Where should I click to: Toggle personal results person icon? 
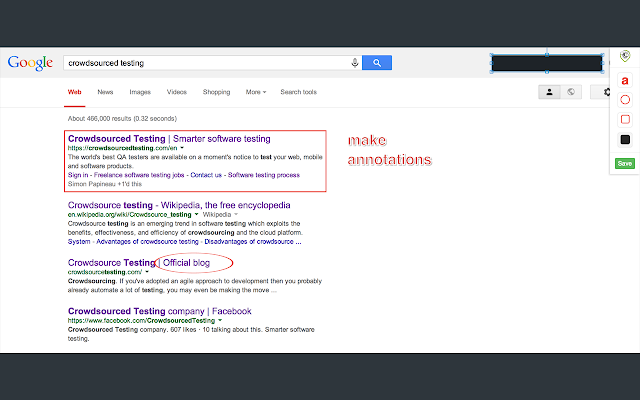click(549, 92)
